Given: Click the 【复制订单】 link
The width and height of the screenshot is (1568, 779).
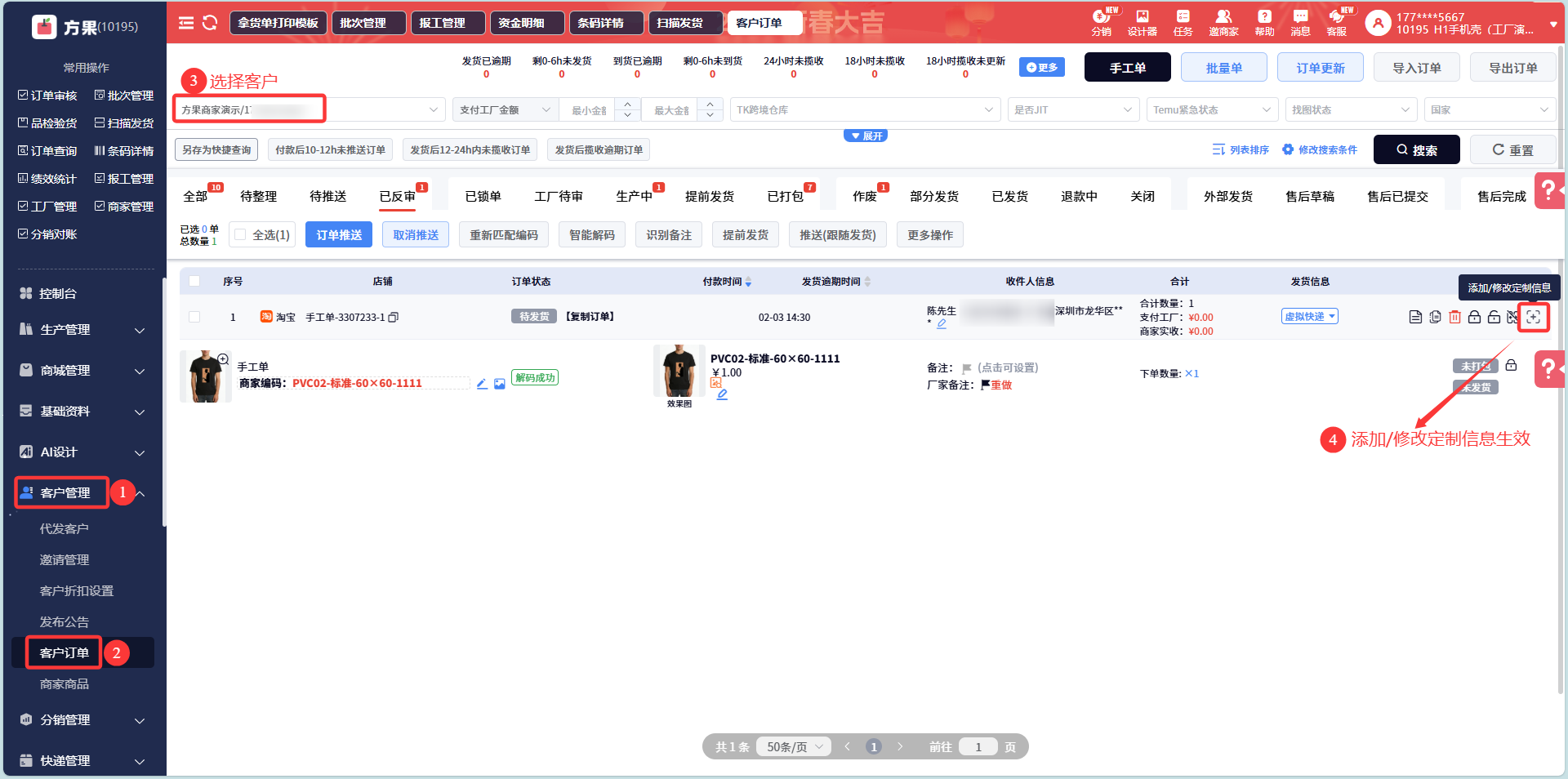Looking at the screenshot, I should (590, 317).
